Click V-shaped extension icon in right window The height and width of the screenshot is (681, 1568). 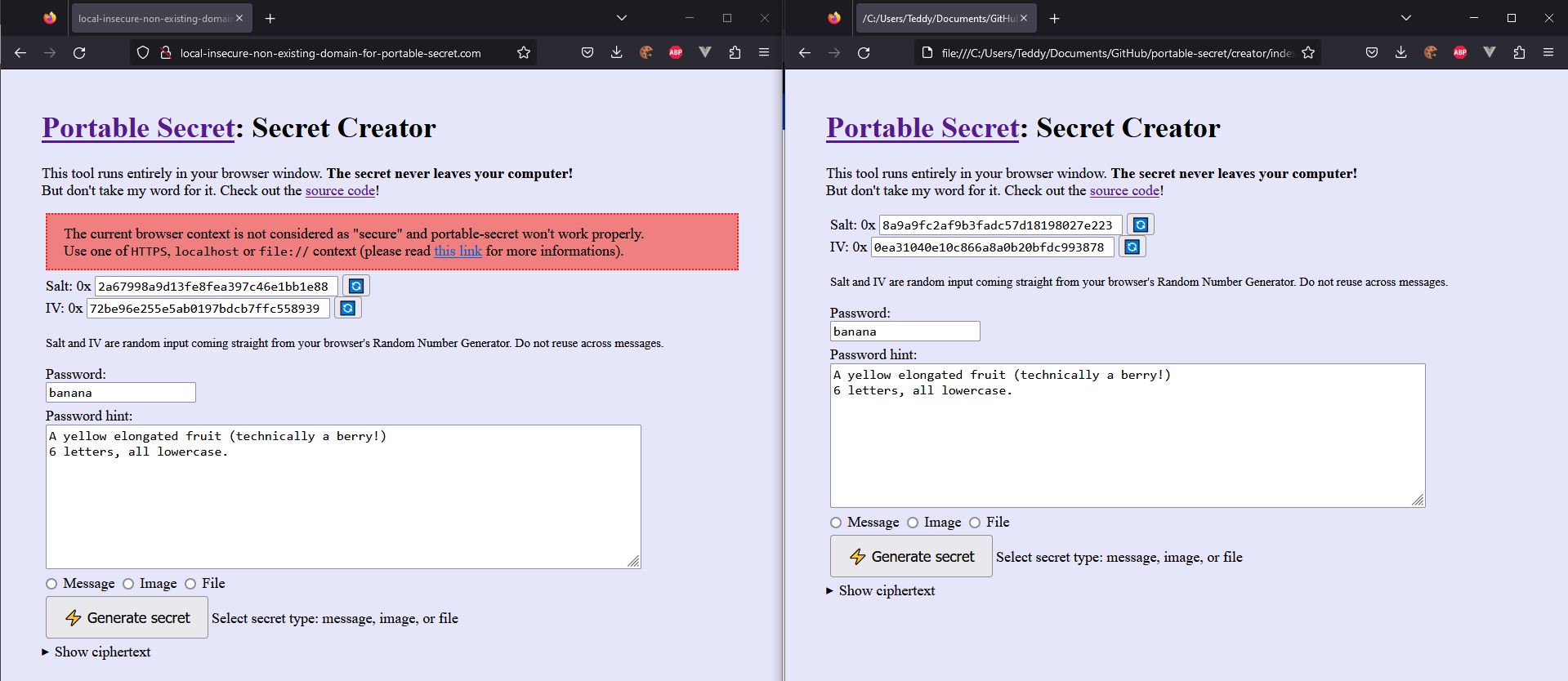1490,53
